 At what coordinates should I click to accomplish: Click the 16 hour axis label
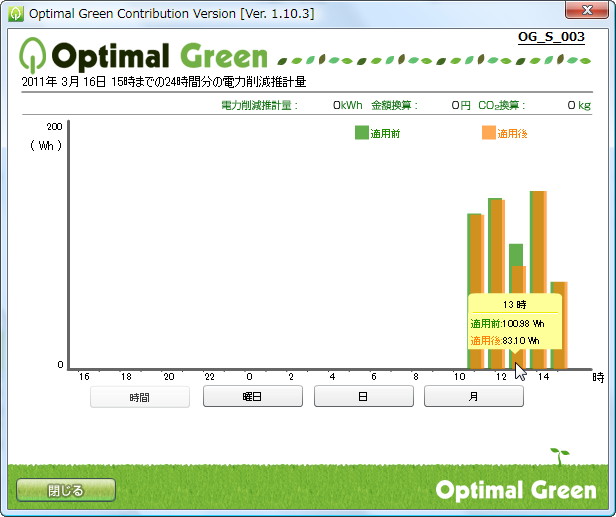[84, 376]
